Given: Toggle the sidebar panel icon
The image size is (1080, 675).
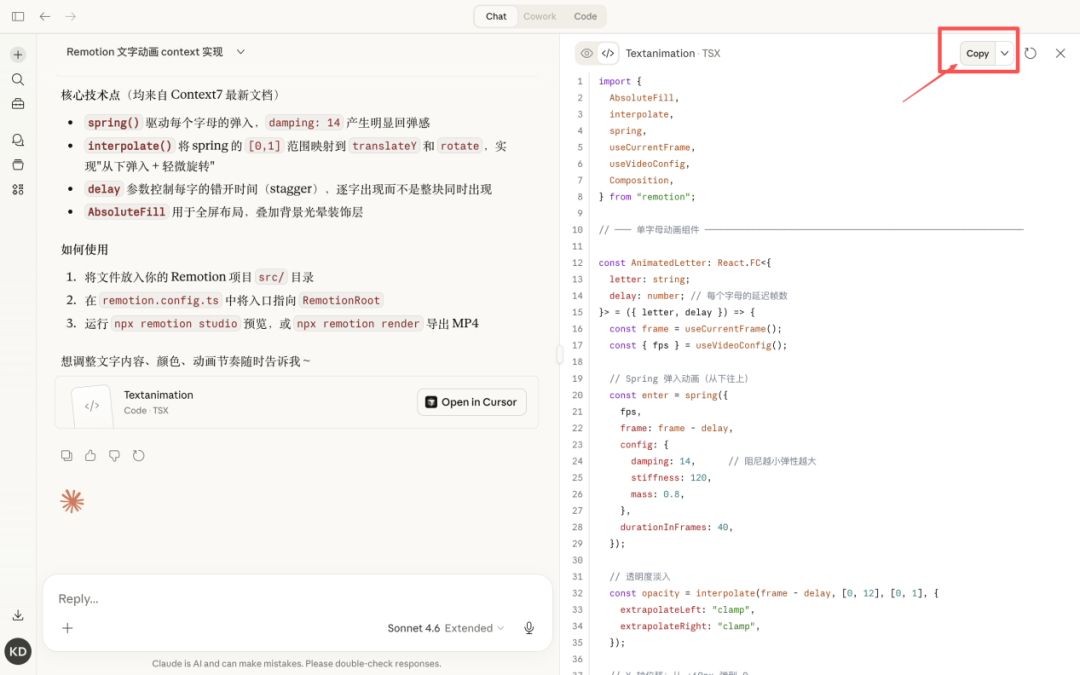Looking at the screenshot, I should point(18,16).
